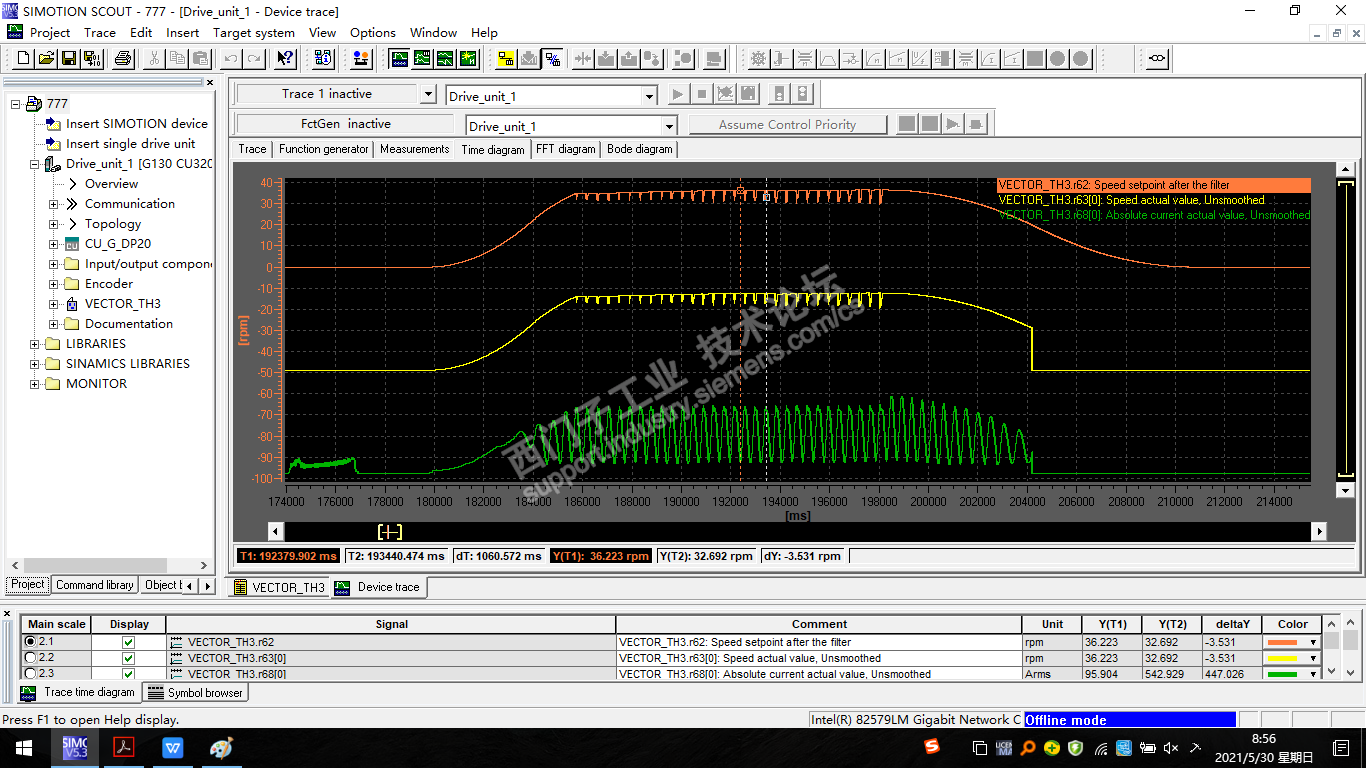Open the accessible nodes icon with orange dot
1366x768 pixels.
[x=361, y=59]
